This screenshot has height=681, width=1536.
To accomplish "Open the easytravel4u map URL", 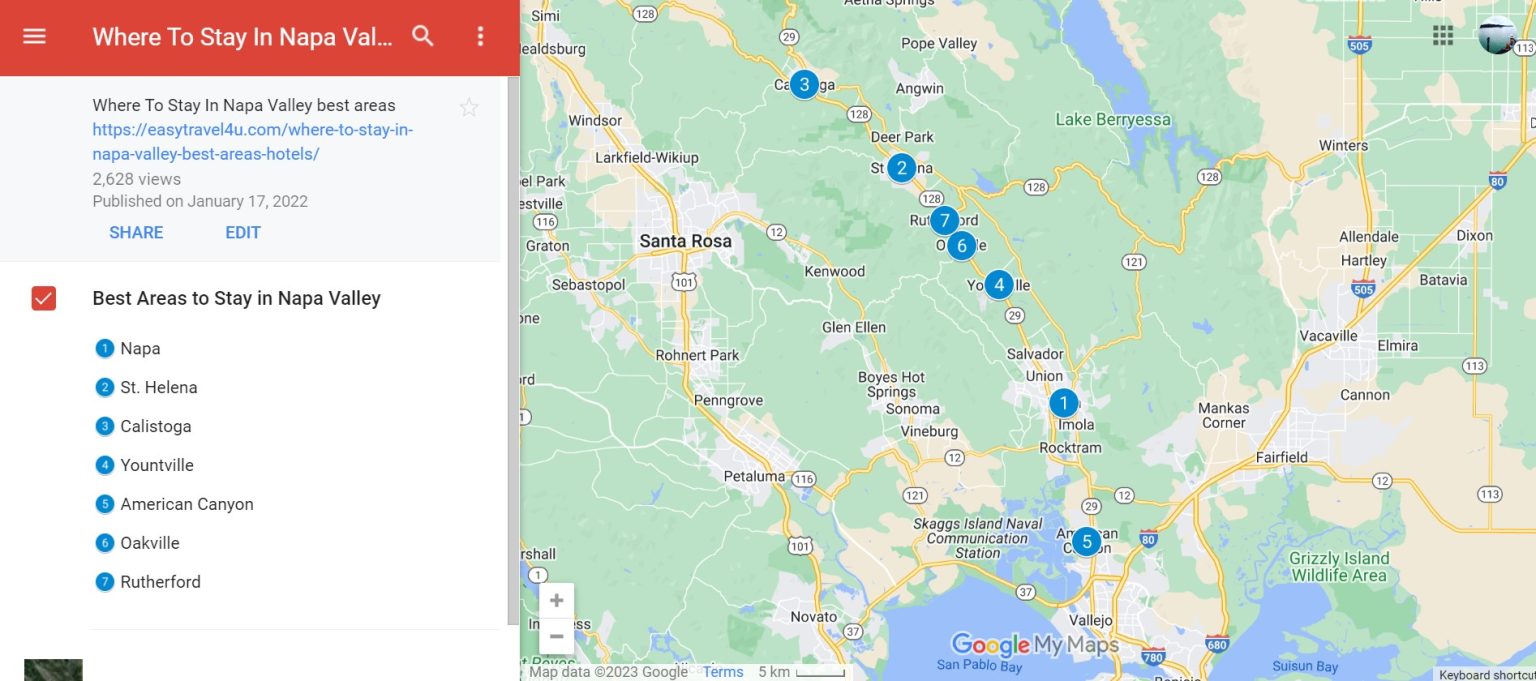I will (252, 141).
